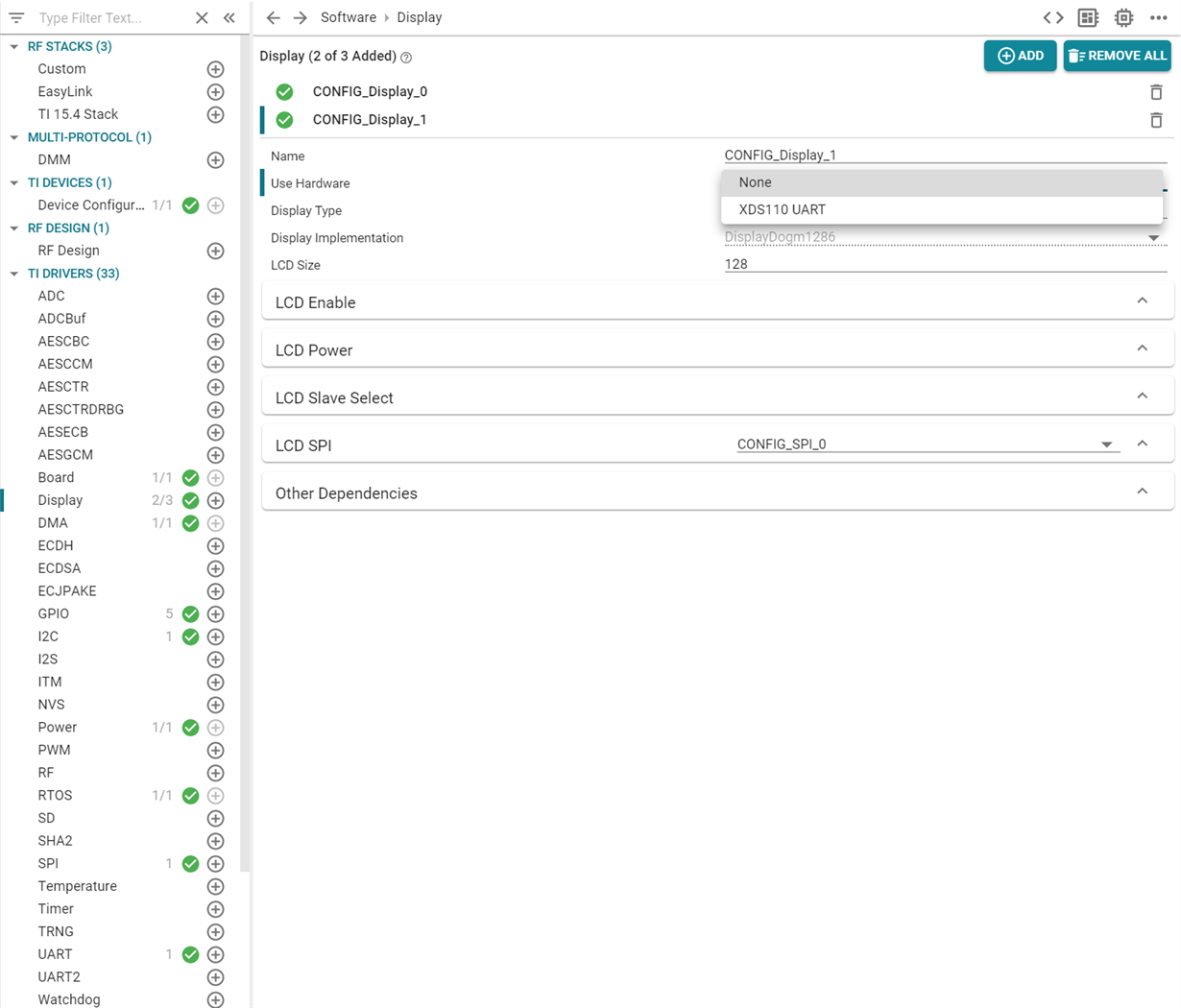Open the UART driver in sidebar

coord(55,954)
